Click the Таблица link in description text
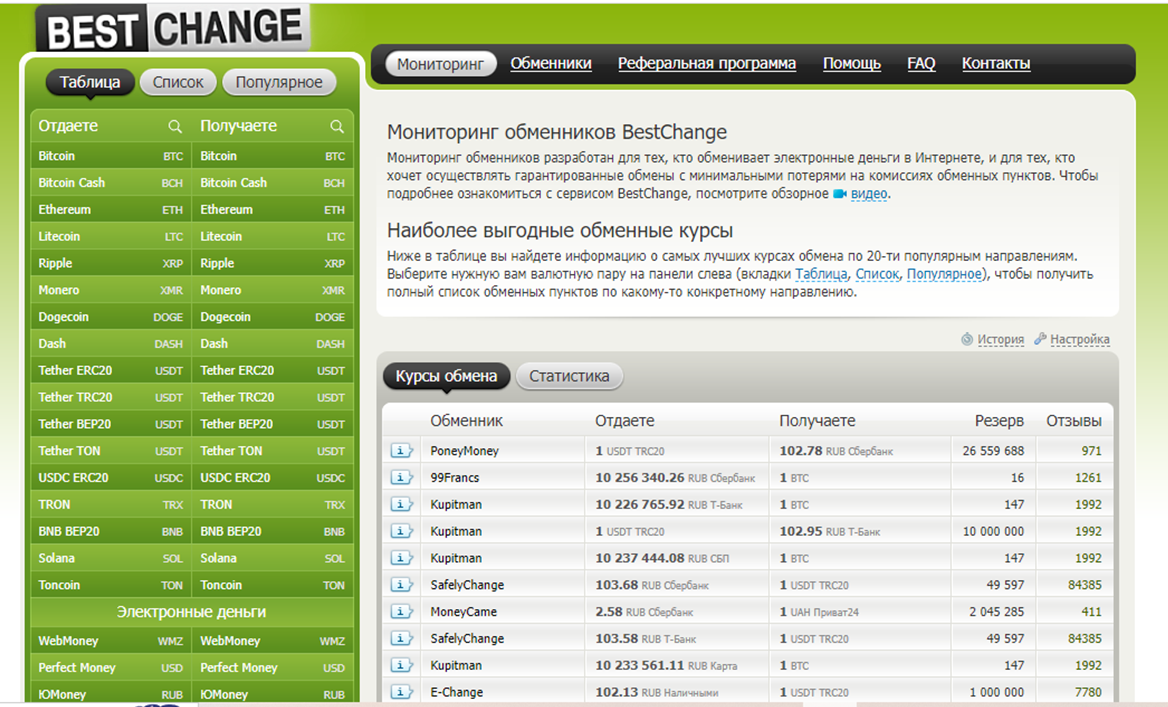The height and width of the screenshot is (707, 1168). tap(821, 274)
